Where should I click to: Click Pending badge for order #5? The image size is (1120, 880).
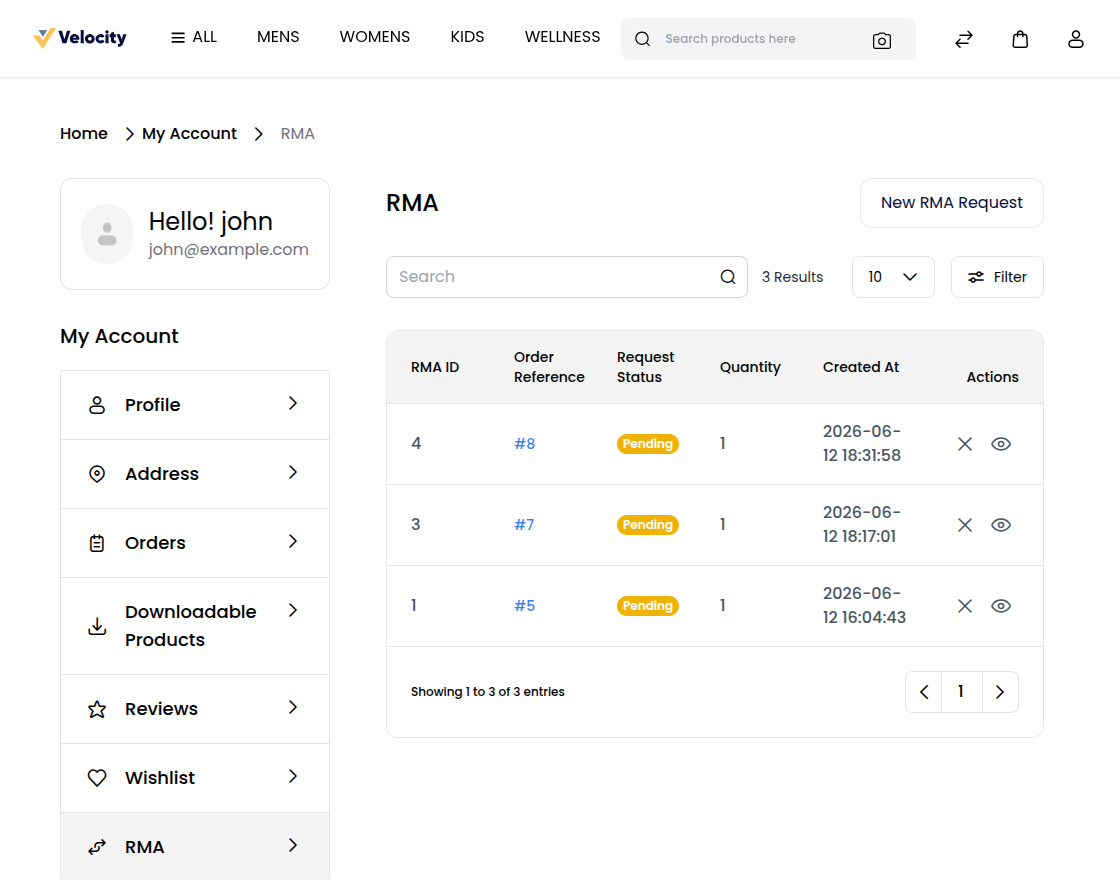coord(648,606)
